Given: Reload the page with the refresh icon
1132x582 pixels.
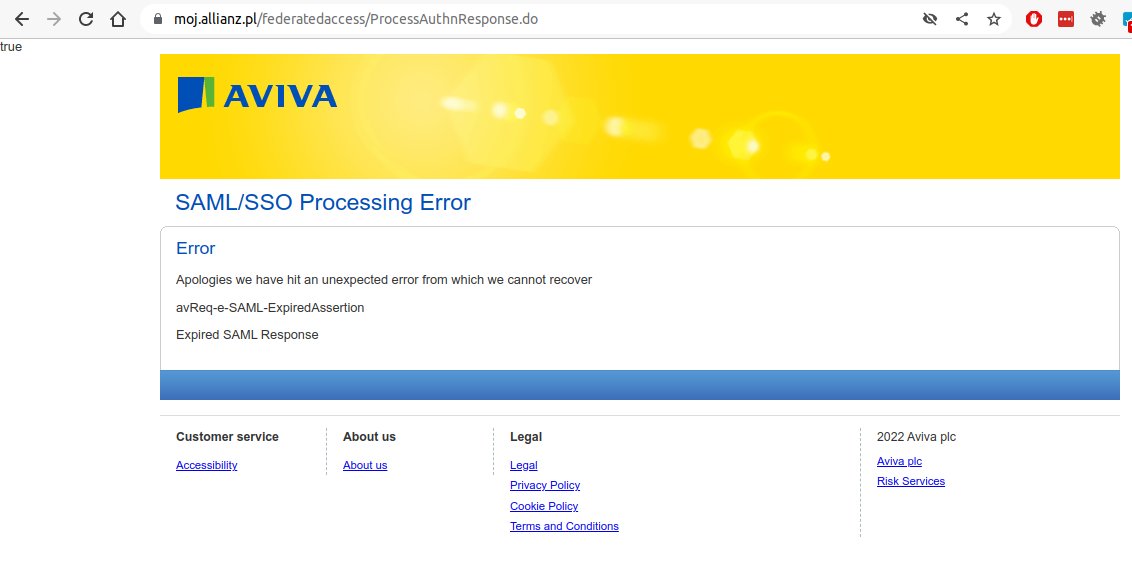Looking at the screenshot, I should (x=86, y=19).
